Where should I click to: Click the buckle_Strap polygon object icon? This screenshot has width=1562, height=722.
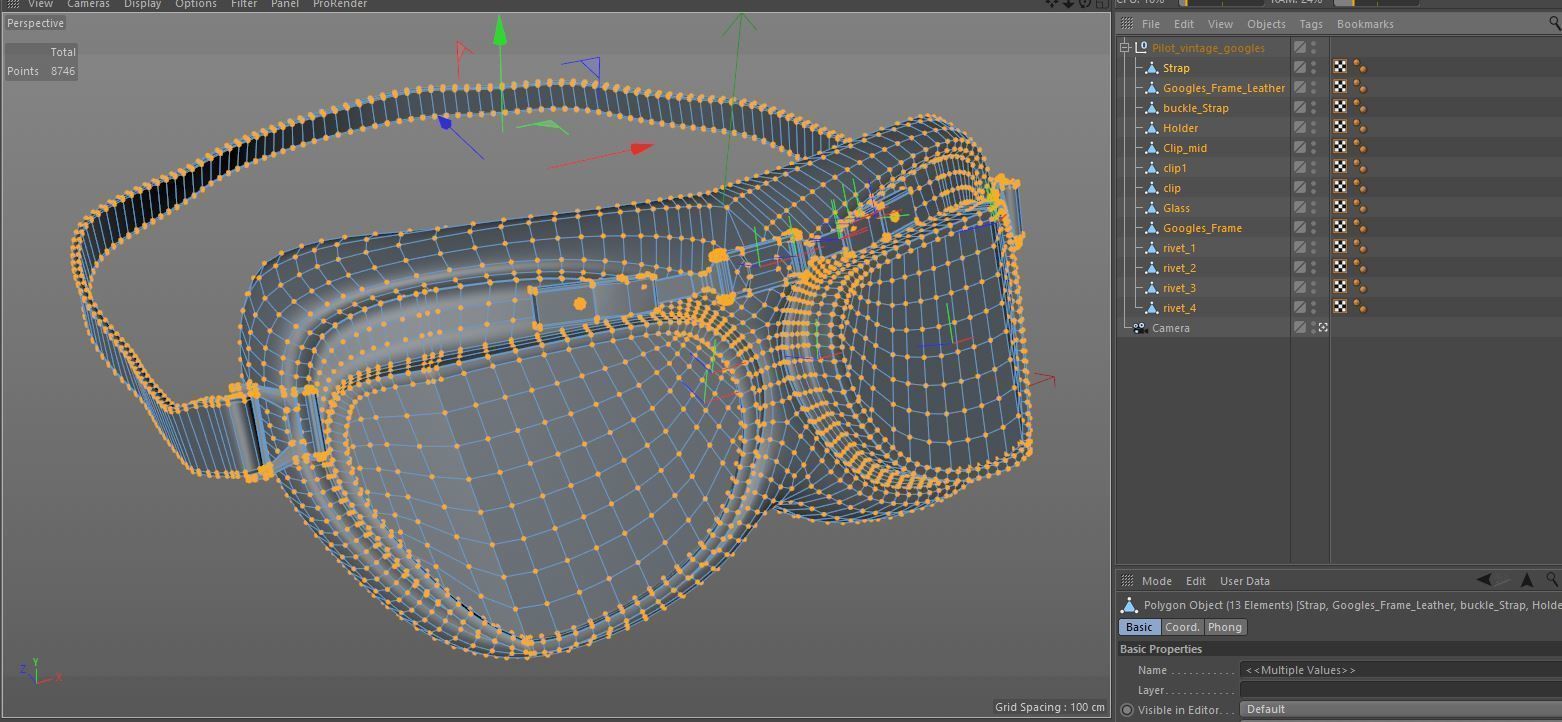(1151, 108)
